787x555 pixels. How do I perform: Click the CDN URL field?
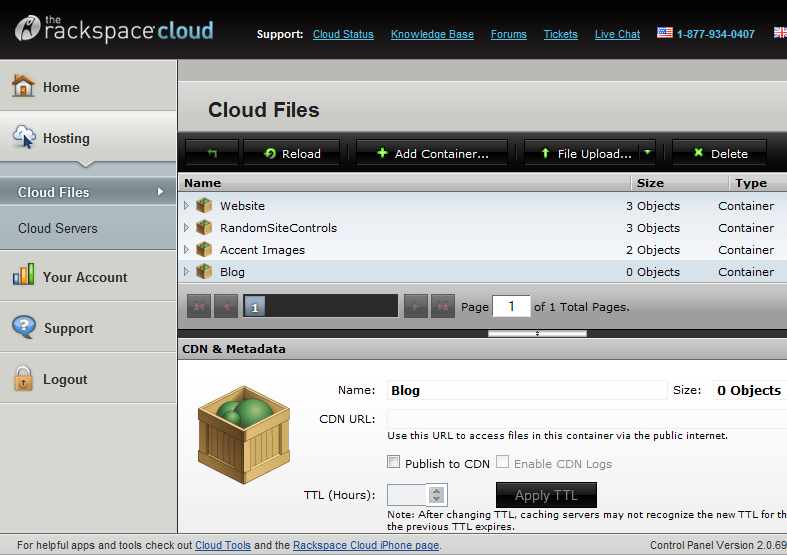point(587,419)
